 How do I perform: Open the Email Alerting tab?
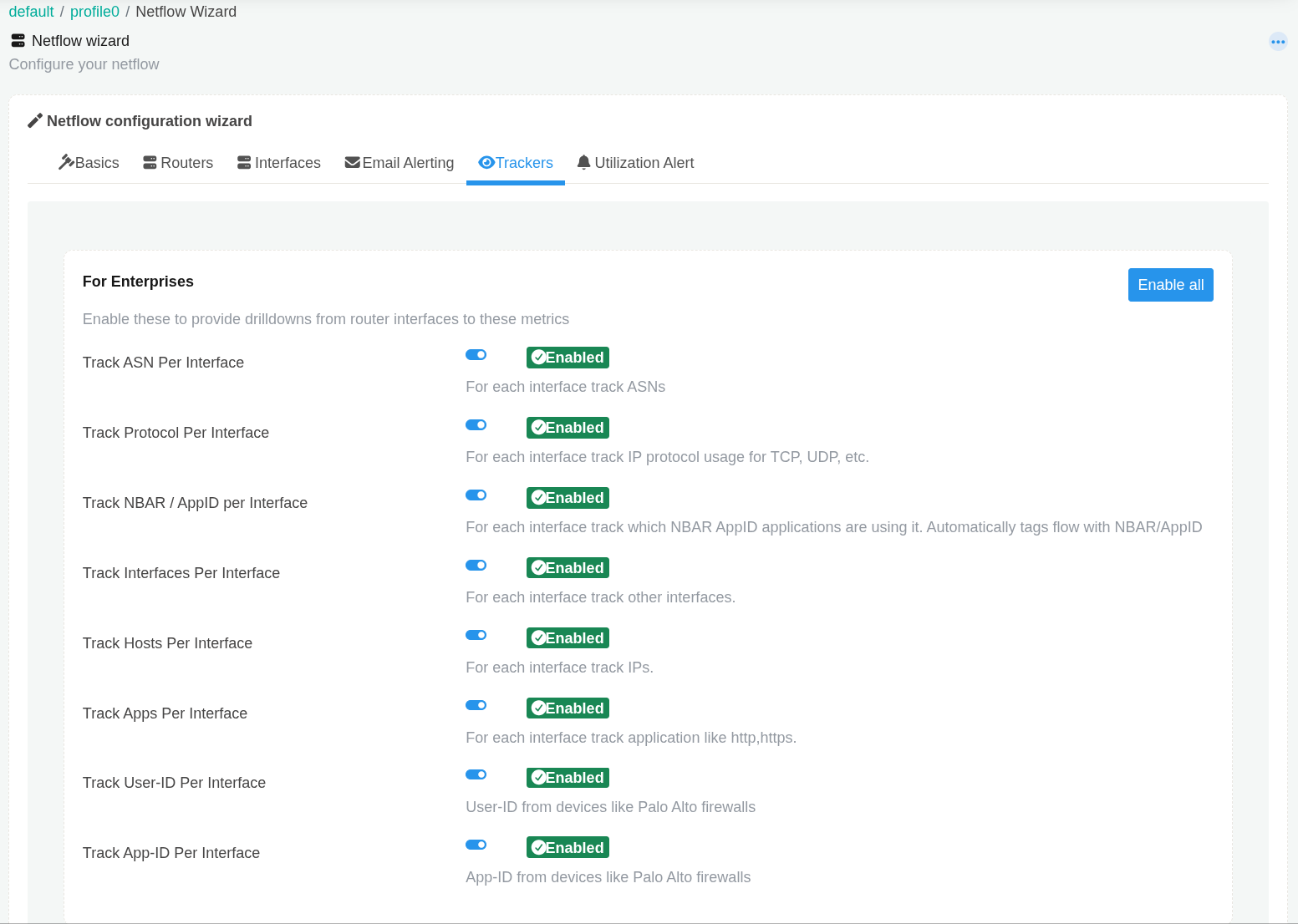pos(400,163)
